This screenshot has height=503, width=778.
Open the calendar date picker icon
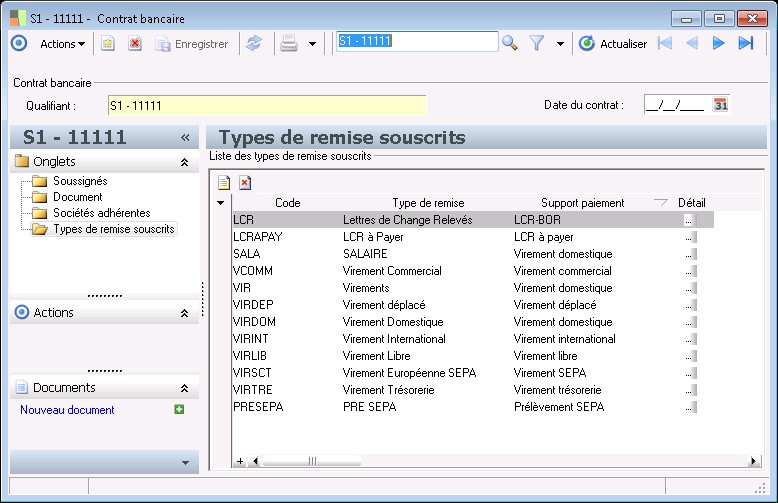tap(720, 104)
